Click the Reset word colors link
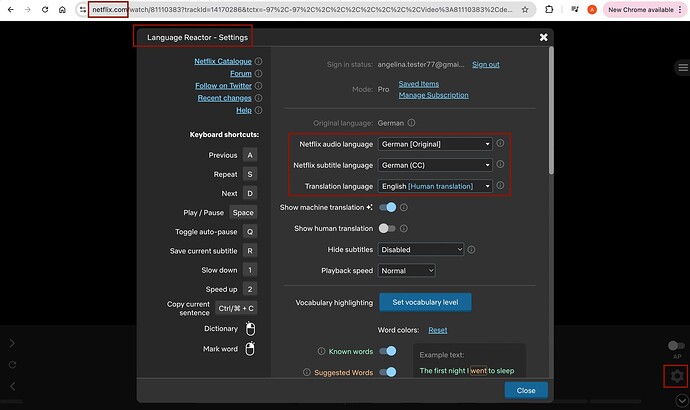Screen dimensions: 690x410 coord(437,330)
